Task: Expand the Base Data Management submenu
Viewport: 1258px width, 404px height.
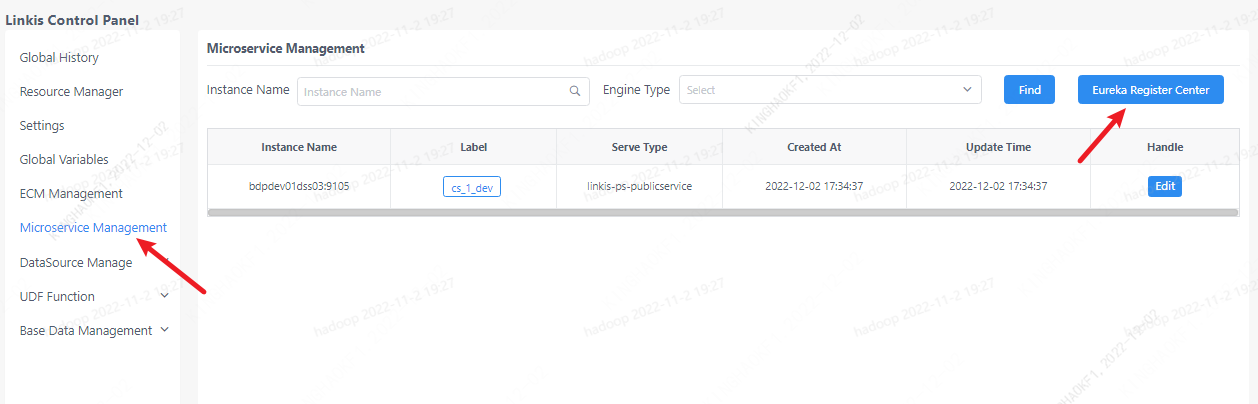Action: 165,330
